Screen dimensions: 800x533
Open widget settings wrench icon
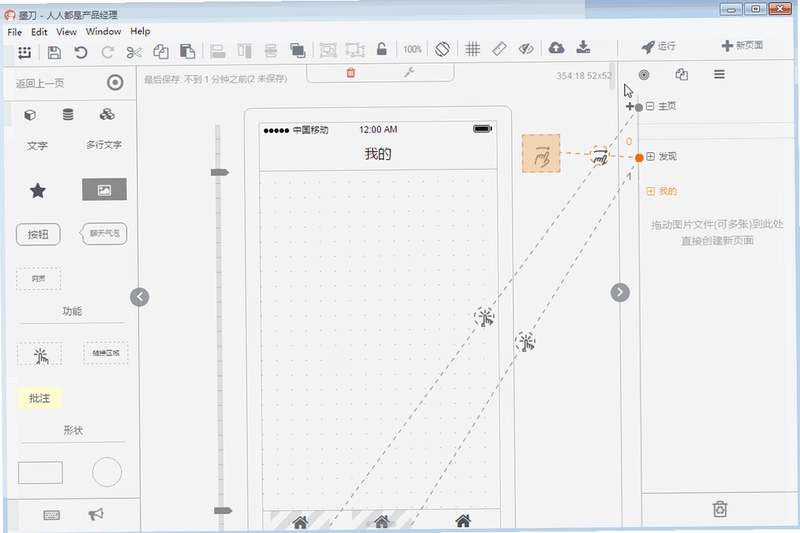pos(409,72)
